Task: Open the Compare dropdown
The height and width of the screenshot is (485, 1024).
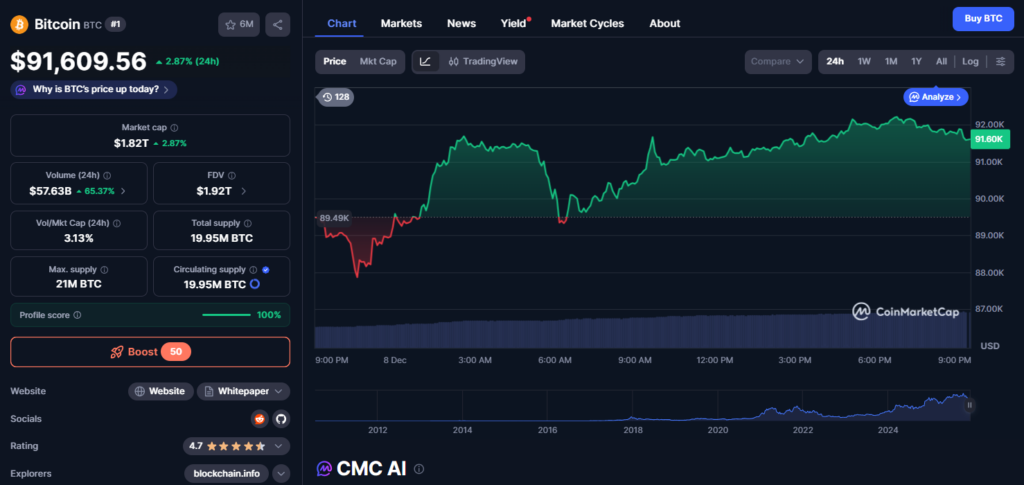Action: pos(777,62)
